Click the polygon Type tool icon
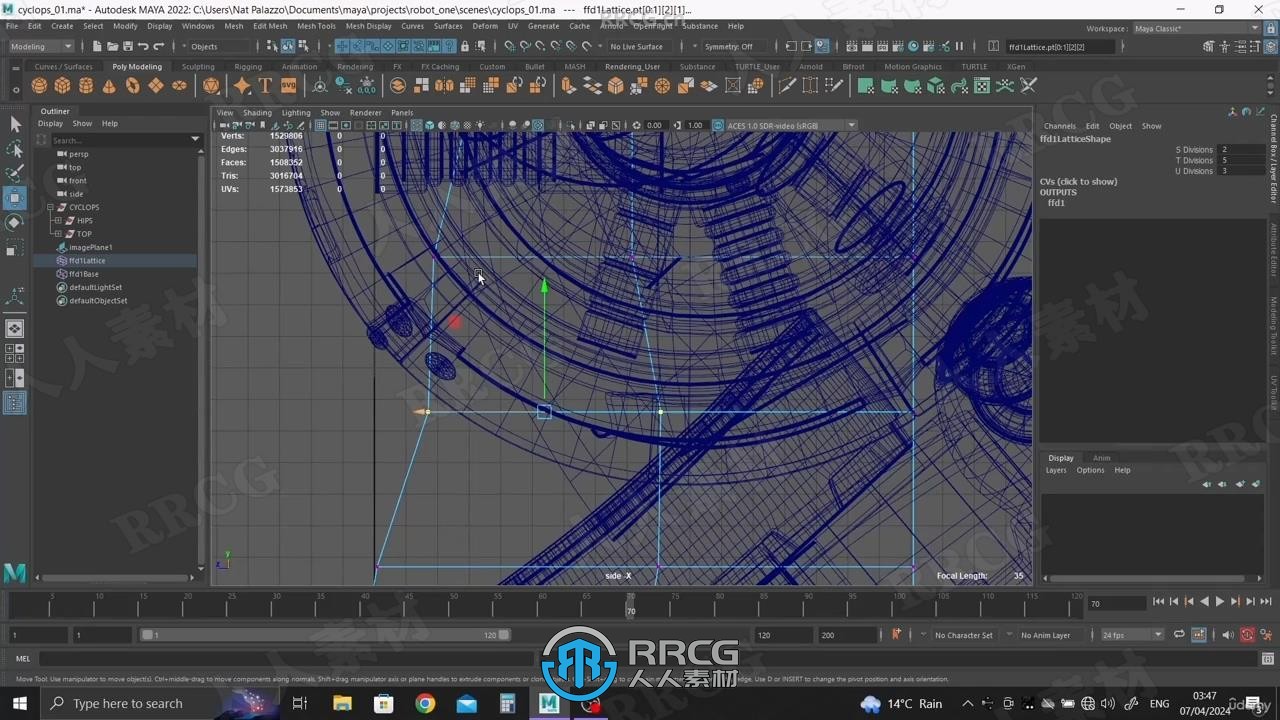Image resolution: width=1280 pixels, height=720 pixels. pos(265,86)
